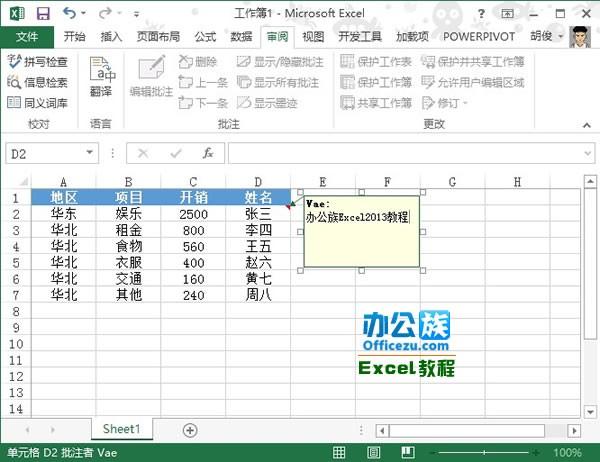Switch to the 开始 tab

74,37
